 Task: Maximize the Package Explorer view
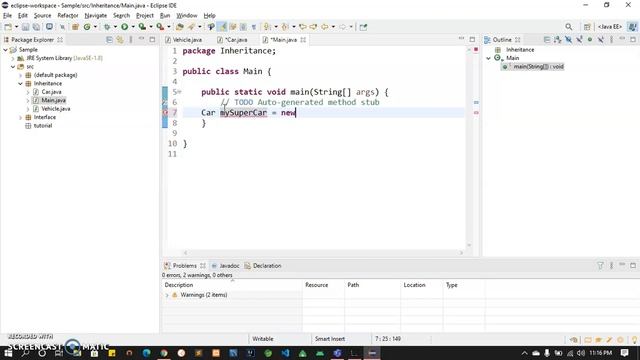[x=152, y=40]
